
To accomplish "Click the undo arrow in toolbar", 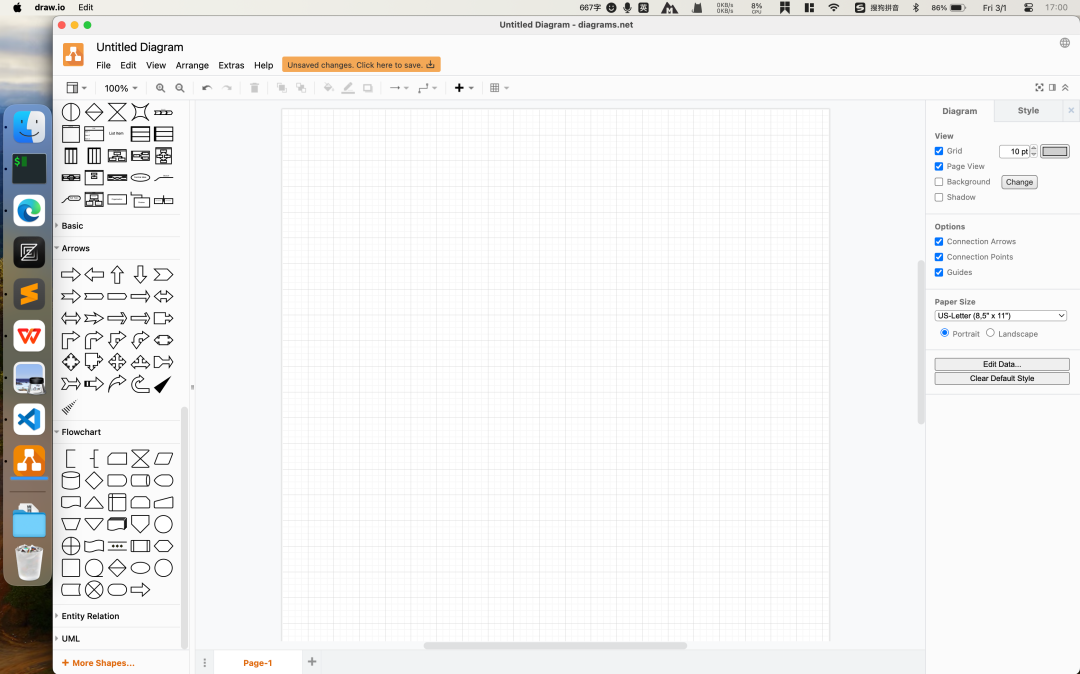I will click(x=207, y=88).
